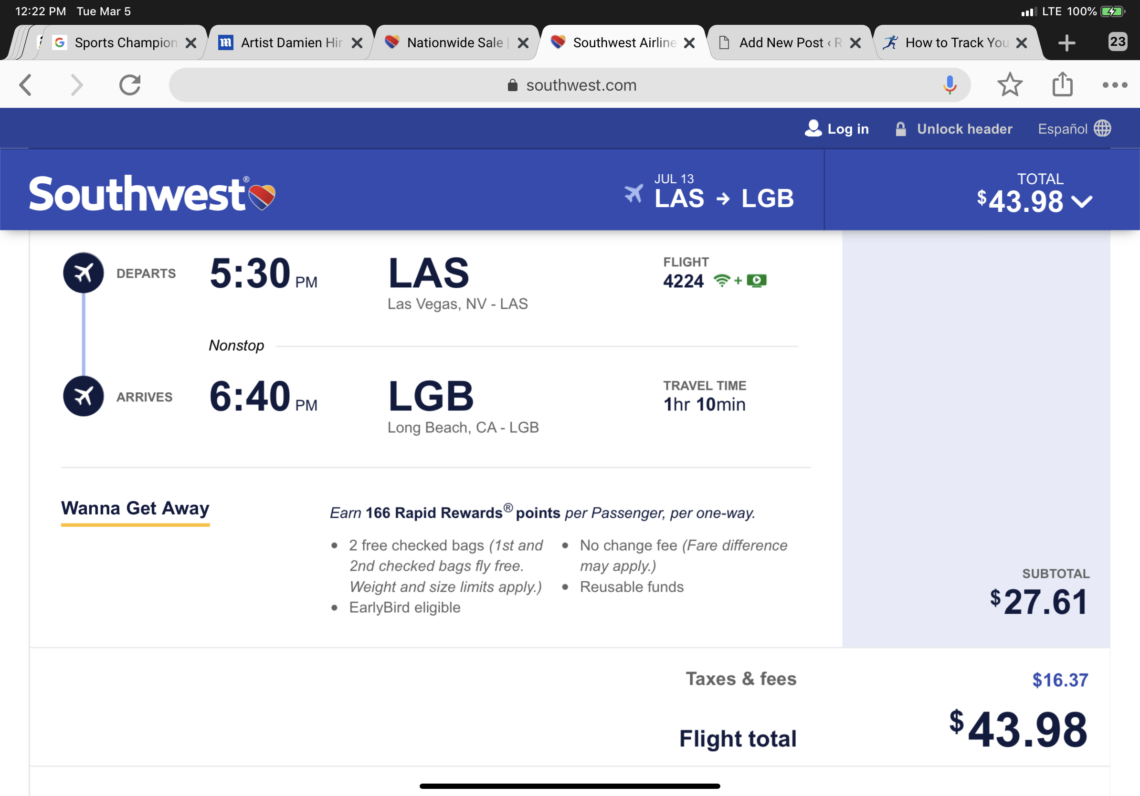Click the padlock icon next to Unlock header

(x=899, y=128)
